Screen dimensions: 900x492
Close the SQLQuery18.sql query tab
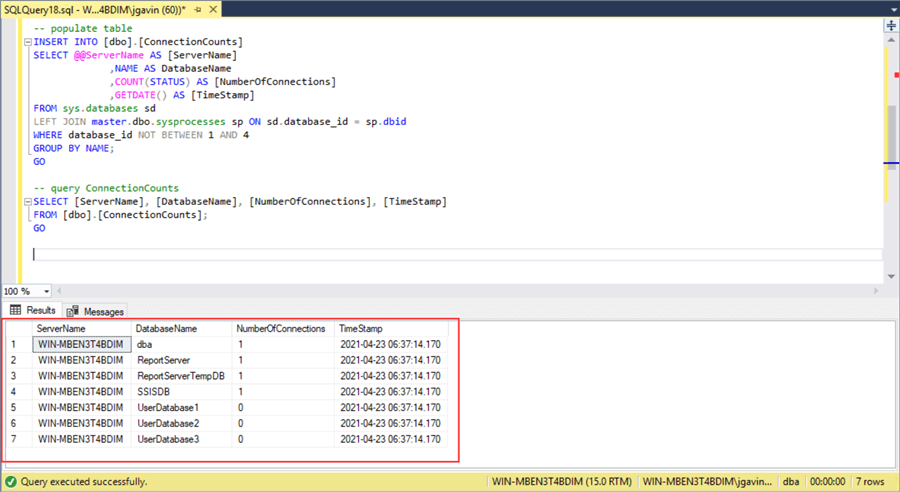[213, 10]
